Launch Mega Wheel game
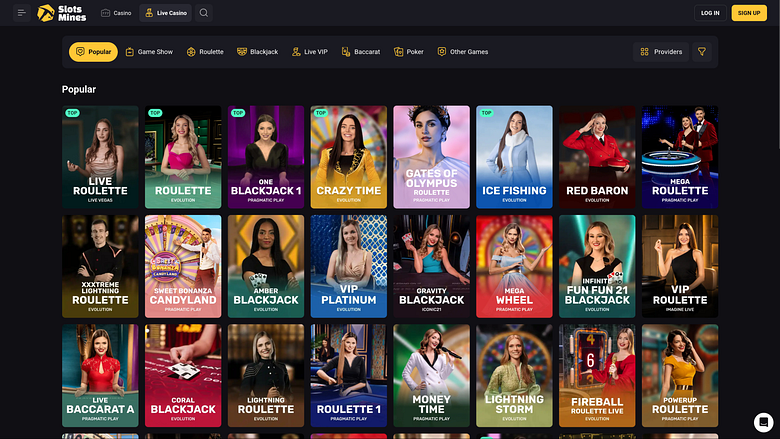The image size is (780, 439). coord(514,266)
